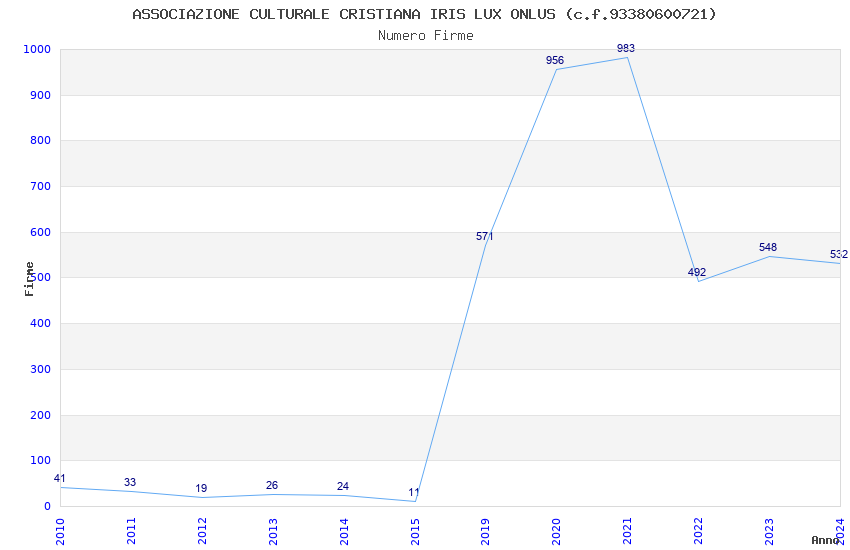Click the y-axis value 300
The image size is (850, 550).
coord(41,370)
